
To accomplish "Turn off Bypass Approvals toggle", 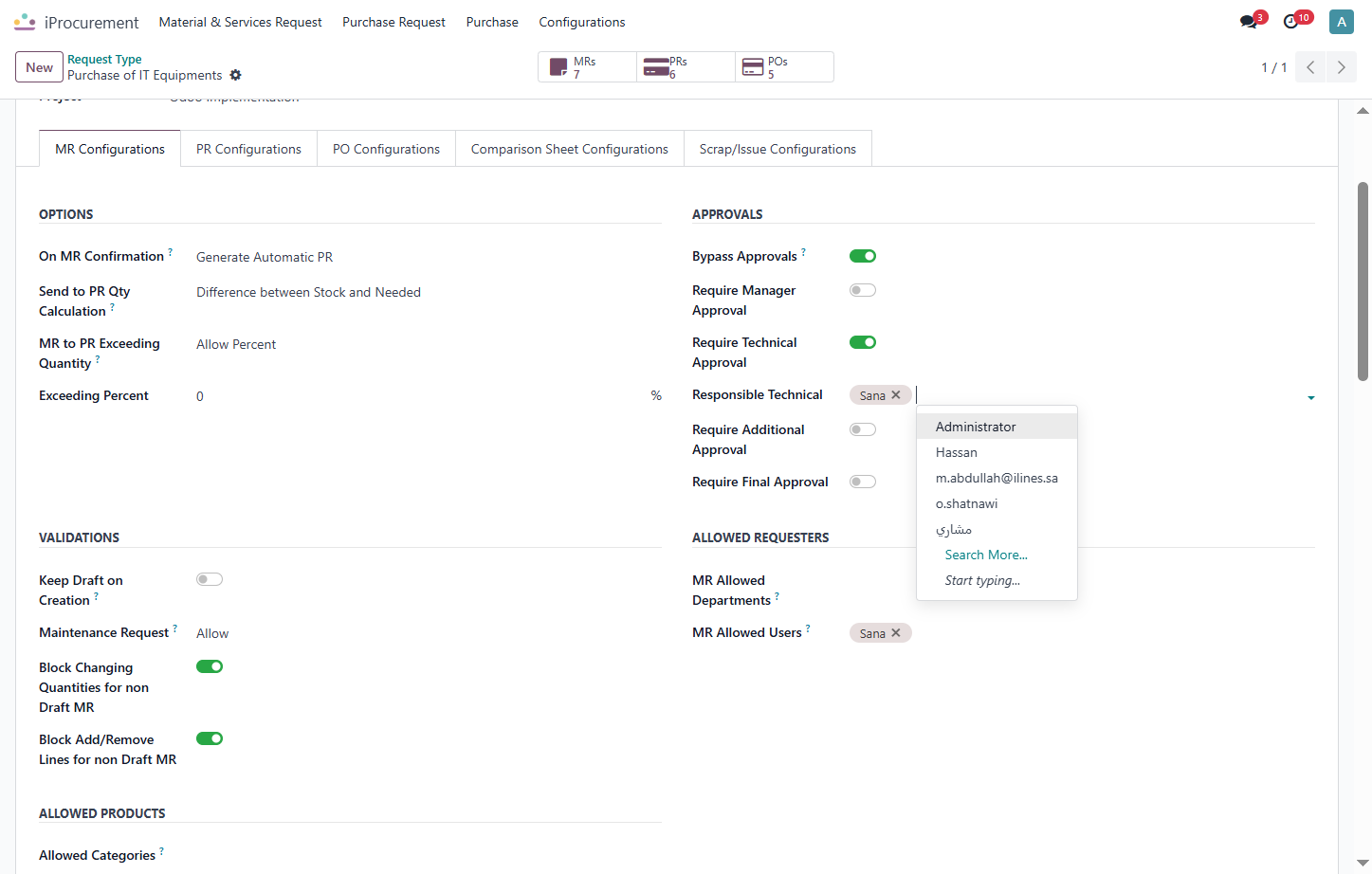I will coord(863,256).
